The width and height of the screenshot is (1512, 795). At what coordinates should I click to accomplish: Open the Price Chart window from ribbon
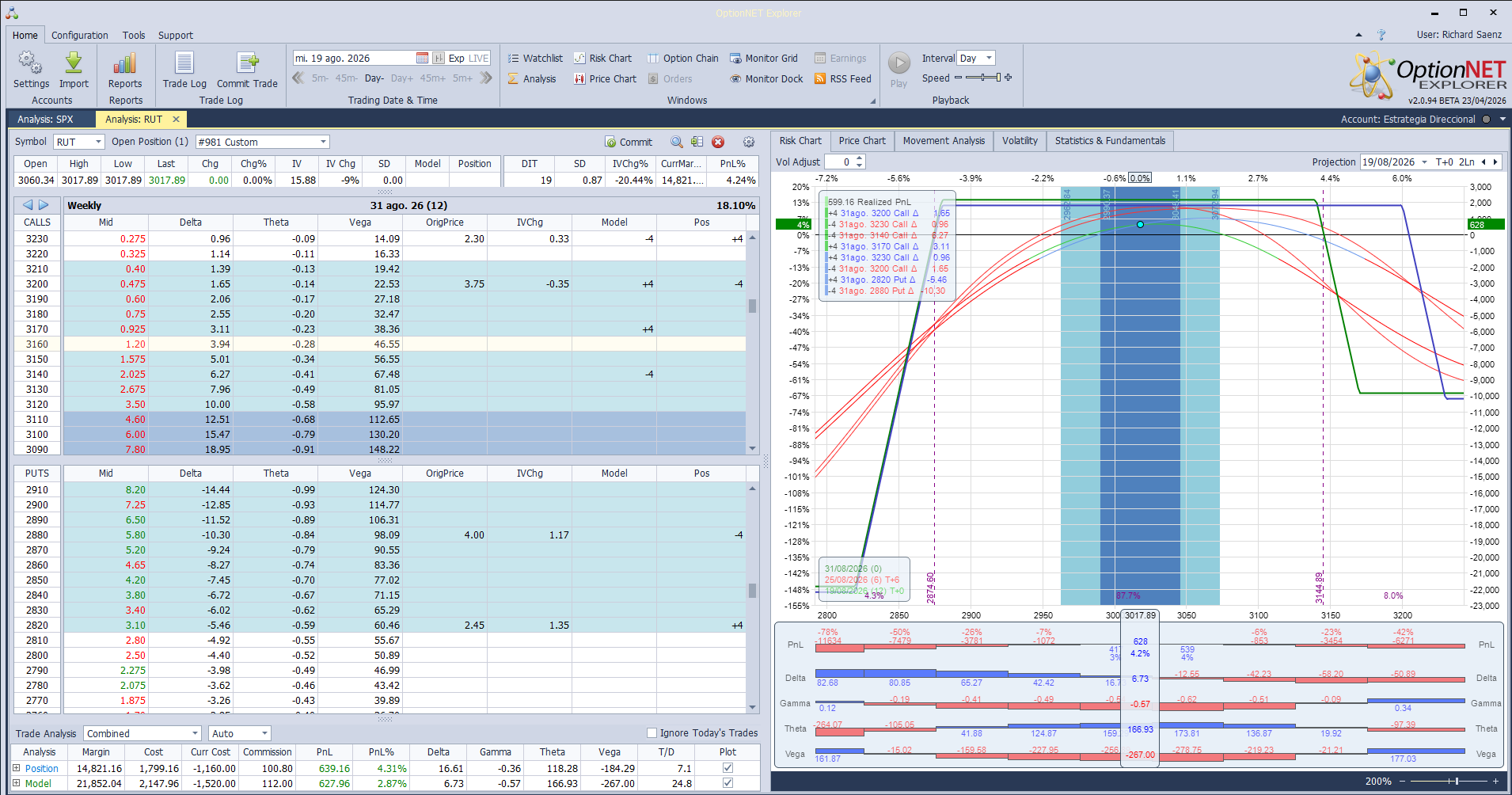pos(606,78)
